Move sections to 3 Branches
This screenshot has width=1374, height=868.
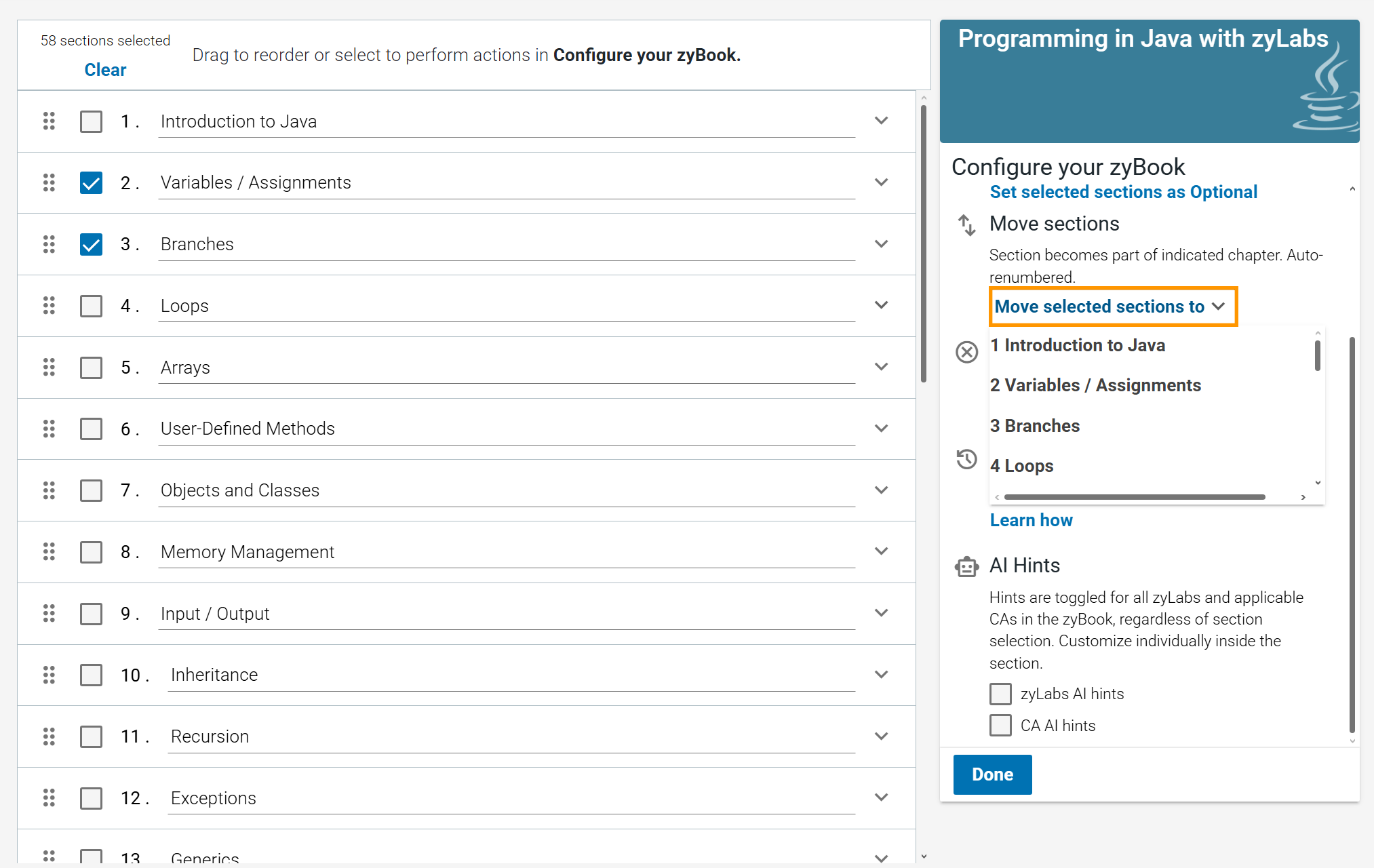[1035, 426]
